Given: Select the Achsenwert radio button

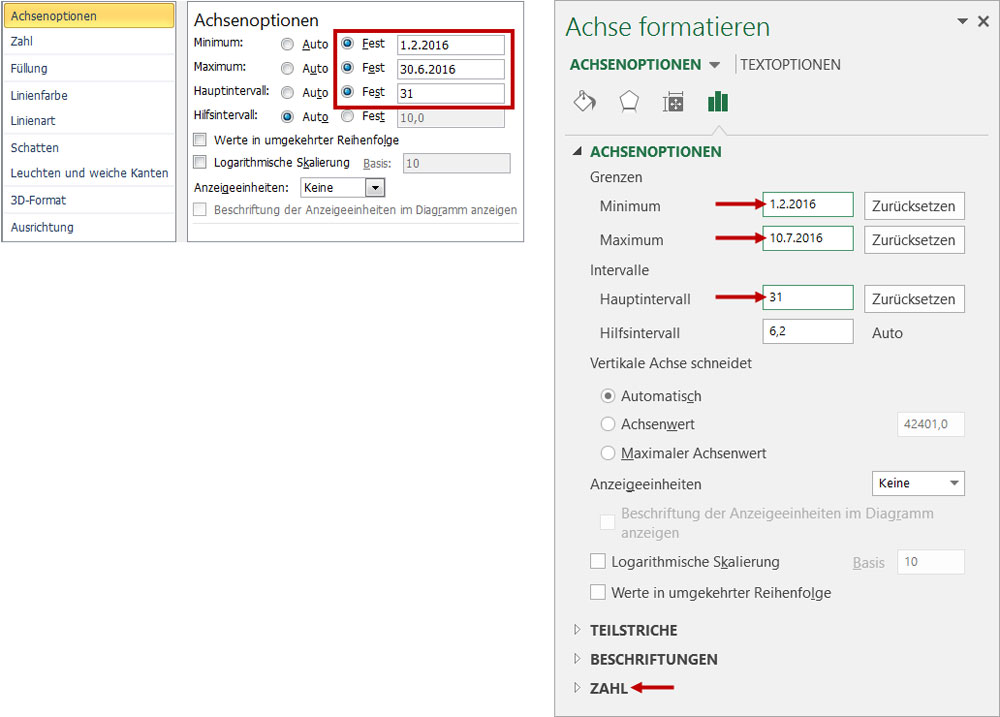Looking at the screenshot, I should pos(608,424).
